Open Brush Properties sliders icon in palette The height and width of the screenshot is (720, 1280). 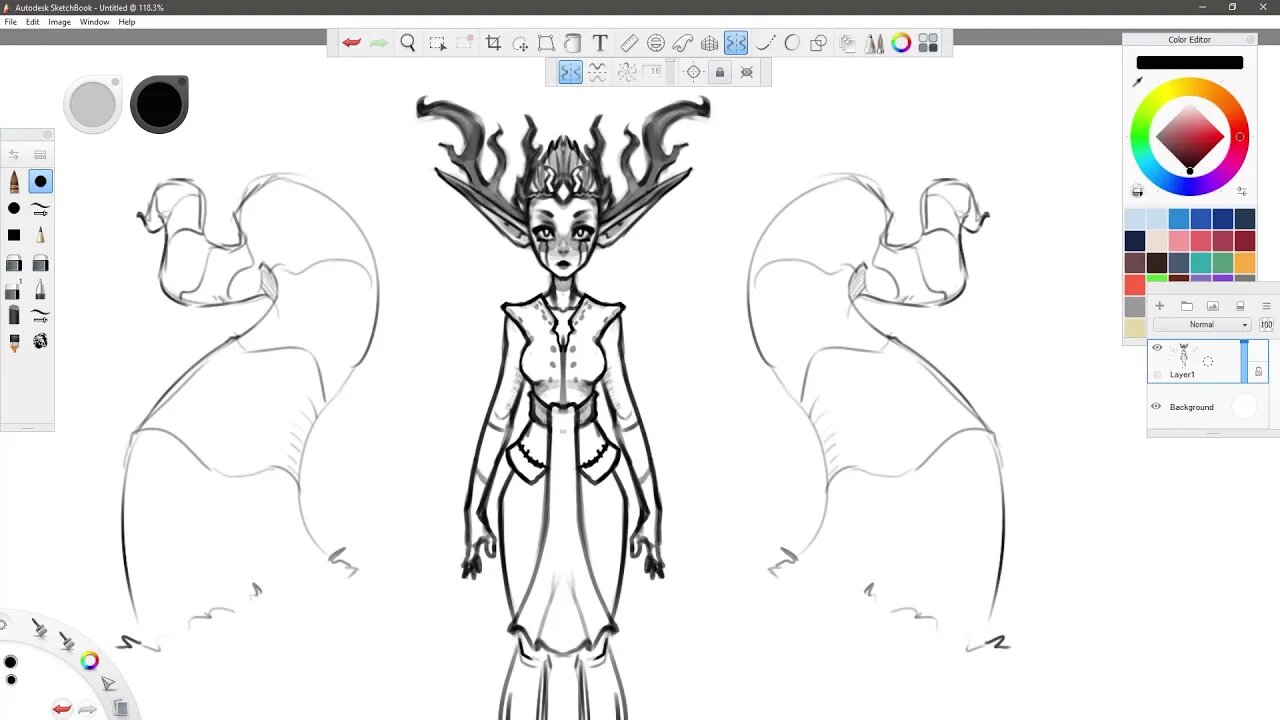[x=14, y=154]
